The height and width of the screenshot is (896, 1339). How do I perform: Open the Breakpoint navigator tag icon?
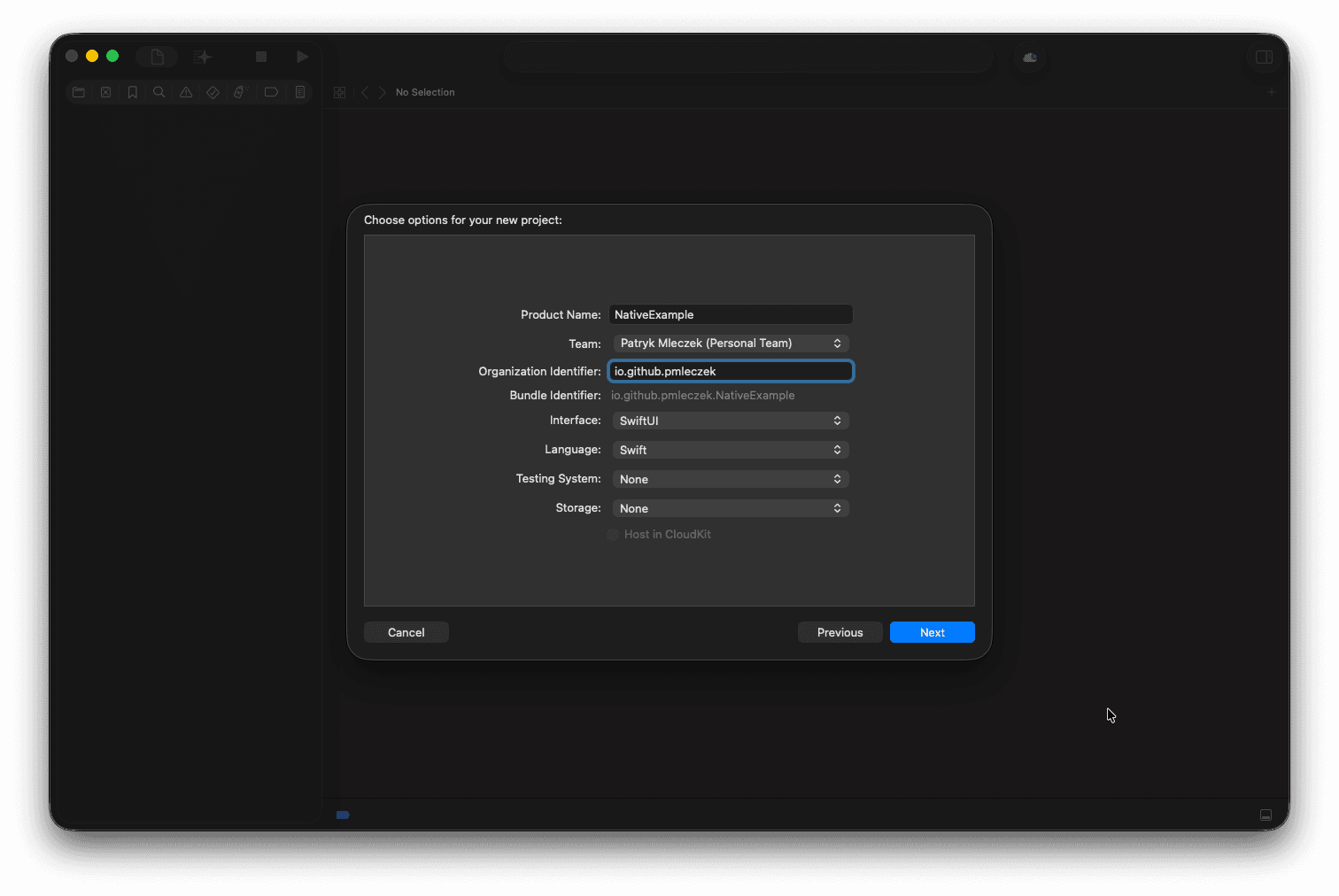[x=271, y=92]
